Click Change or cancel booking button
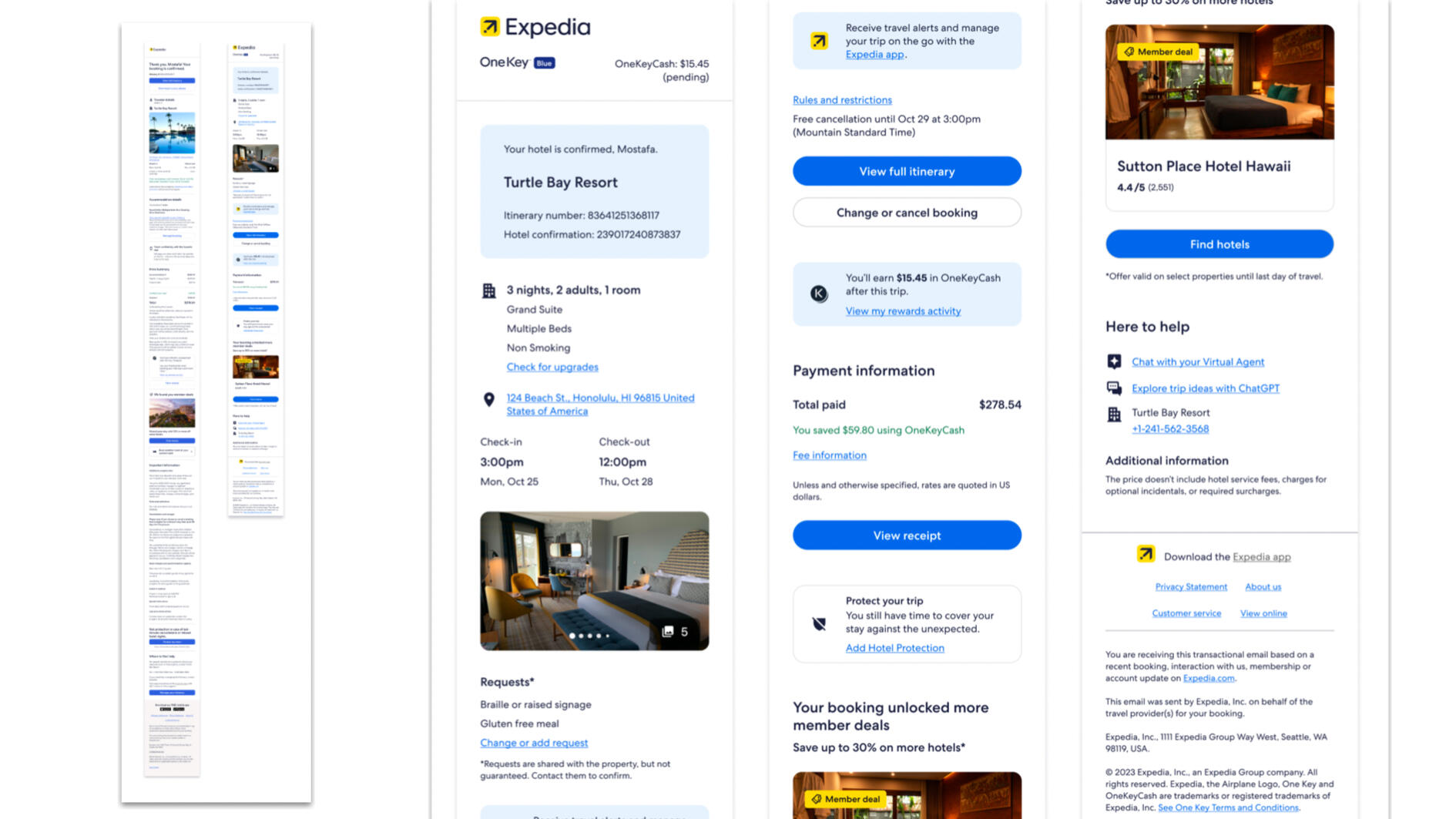 [x=907, y=213]
